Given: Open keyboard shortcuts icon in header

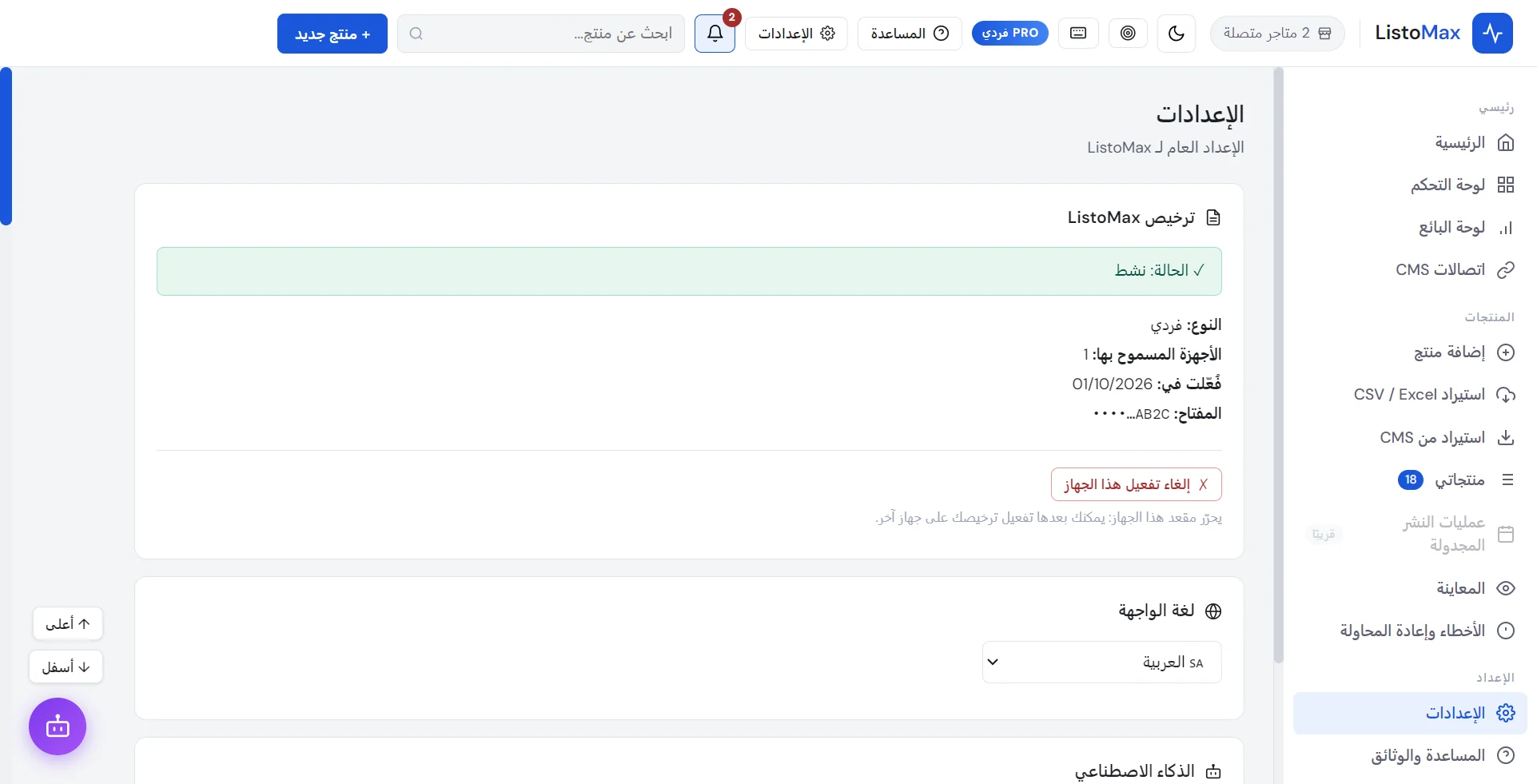Looking at the screenshot, I should [x=1078, y=34].
